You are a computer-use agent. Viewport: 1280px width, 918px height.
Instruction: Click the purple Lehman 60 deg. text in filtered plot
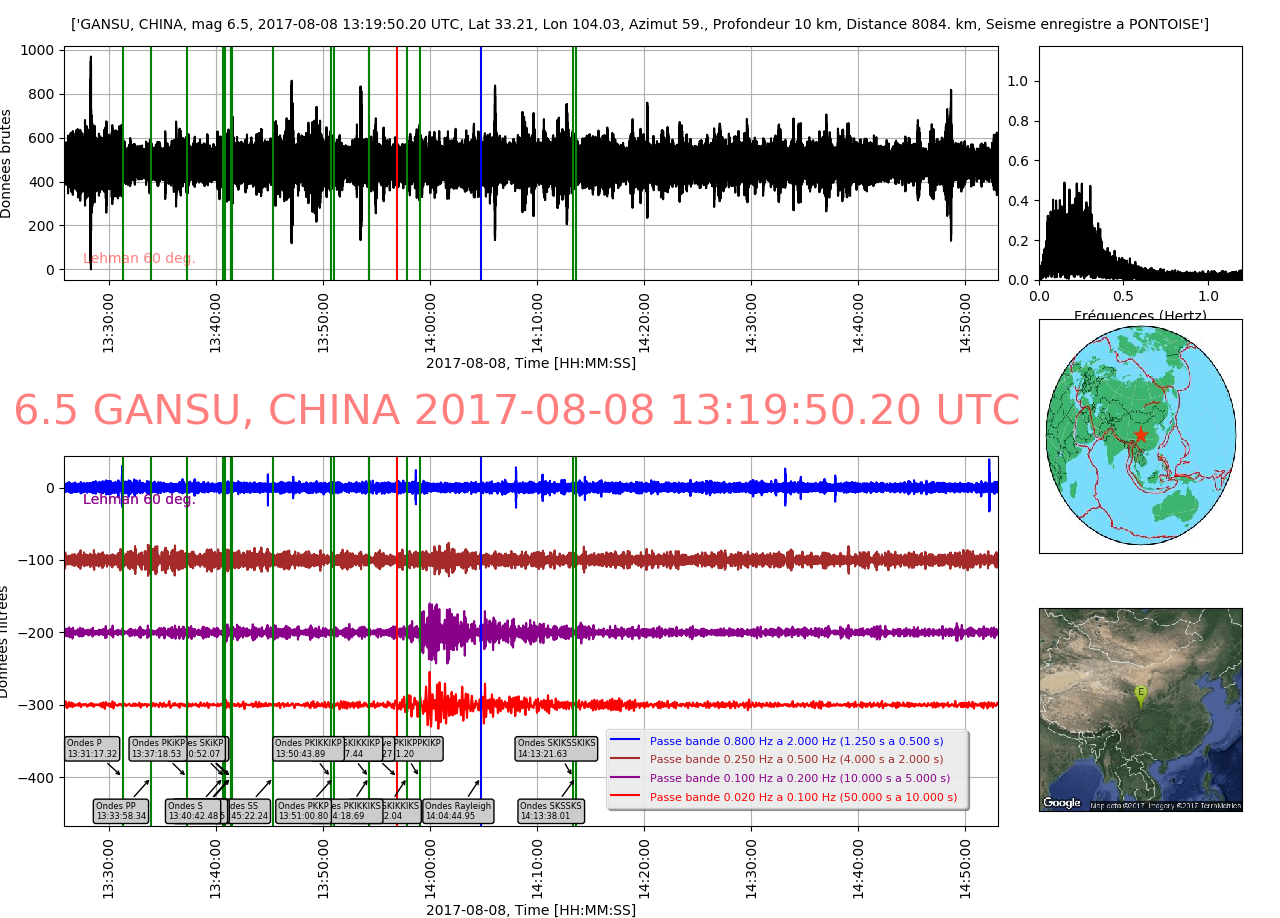(139, 499)
